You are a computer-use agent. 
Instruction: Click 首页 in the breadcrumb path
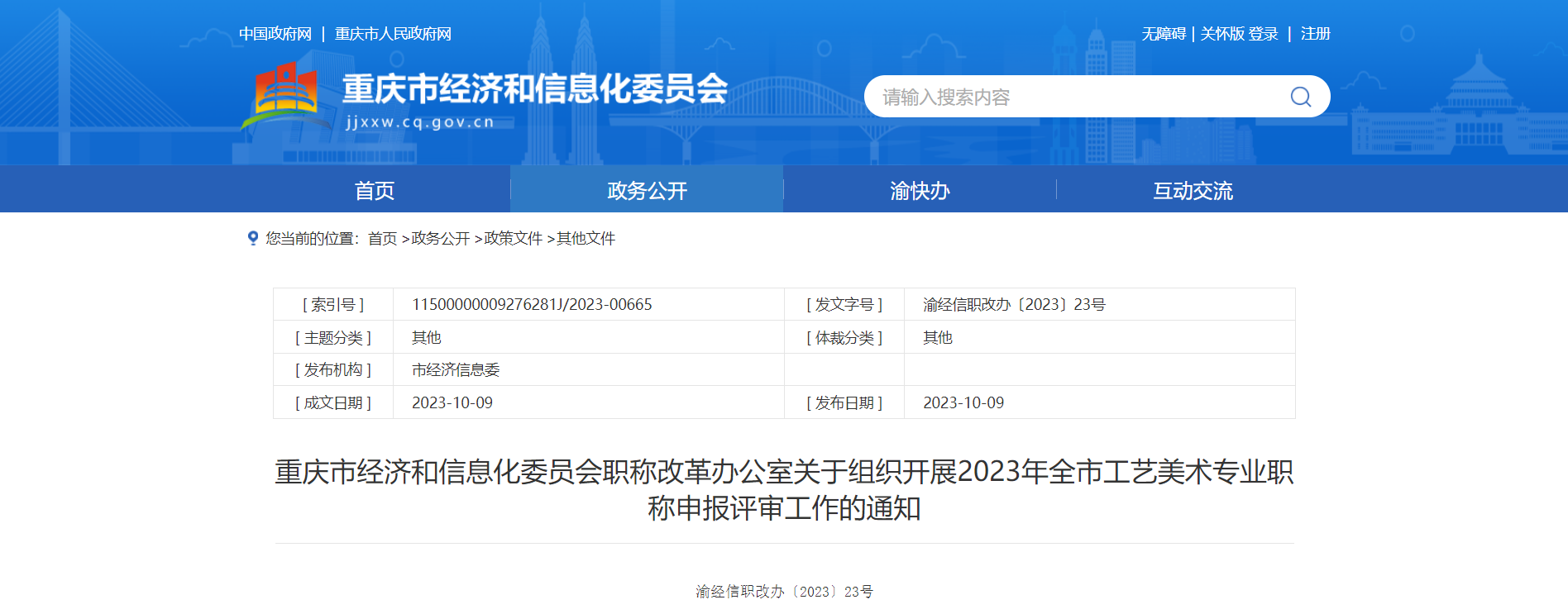[382, 239]
